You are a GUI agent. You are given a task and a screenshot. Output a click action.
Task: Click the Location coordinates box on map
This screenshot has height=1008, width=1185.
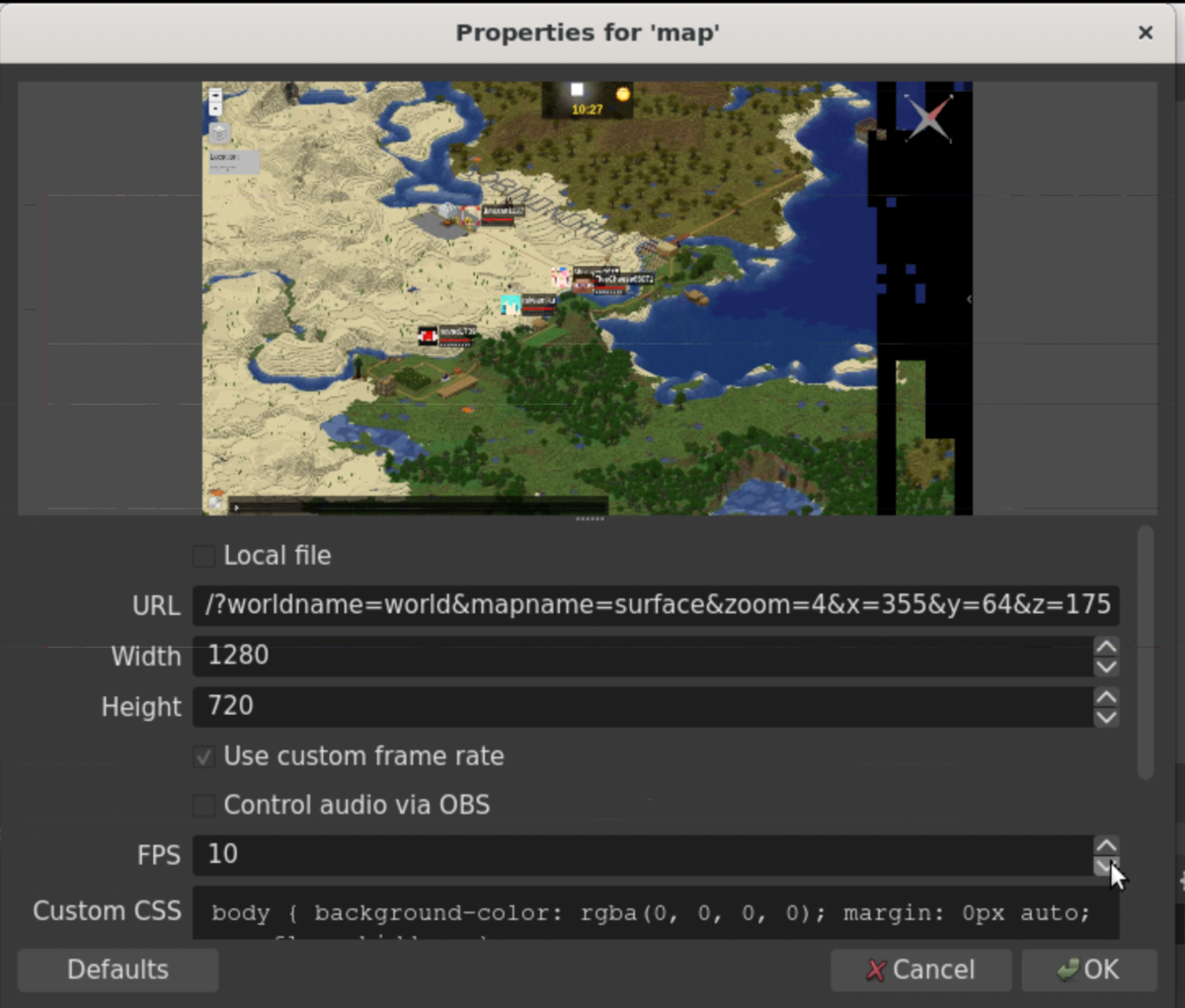pyautogui.click(x=234, y=162)
